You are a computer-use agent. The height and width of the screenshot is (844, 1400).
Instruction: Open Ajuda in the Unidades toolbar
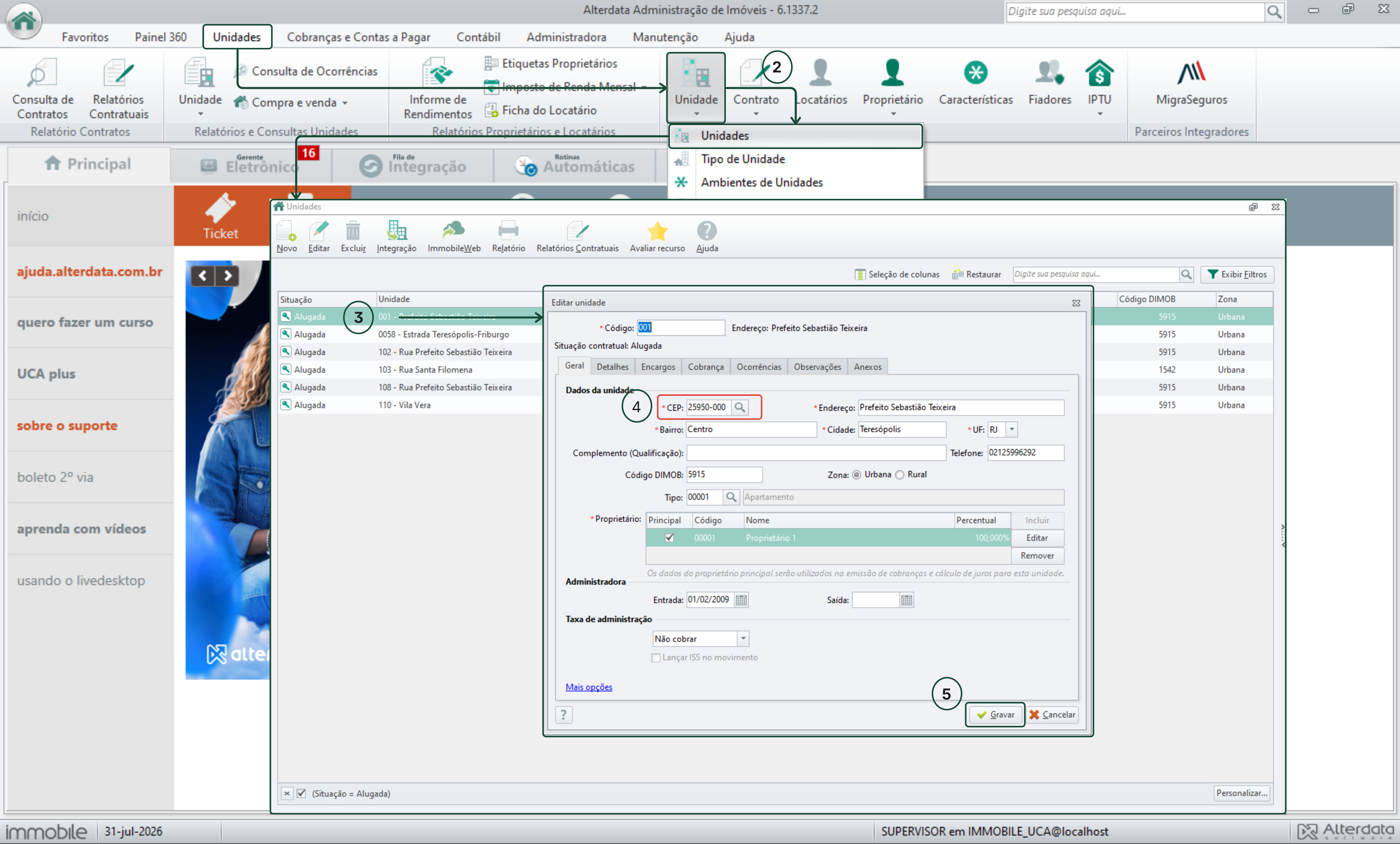tap(707, 236)
